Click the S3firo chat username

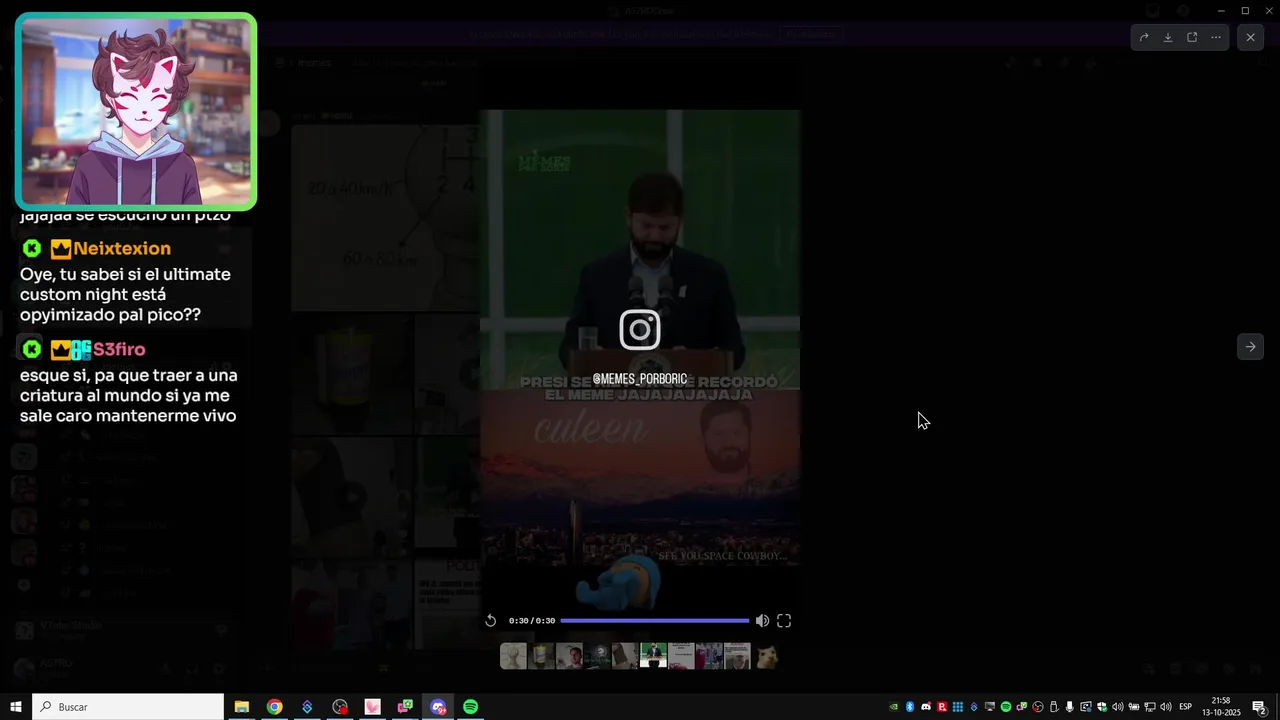[119, 349]
